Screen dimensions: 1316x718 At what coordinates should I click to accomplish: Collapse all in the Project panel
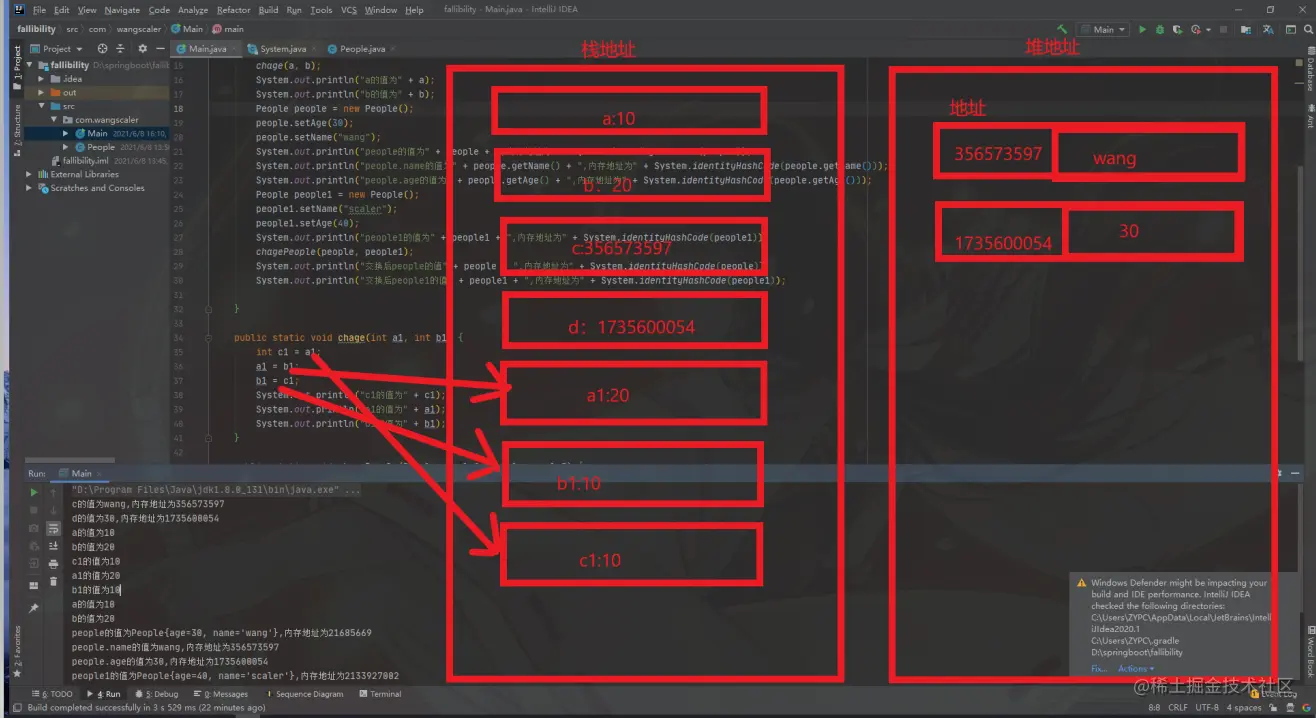120,48
